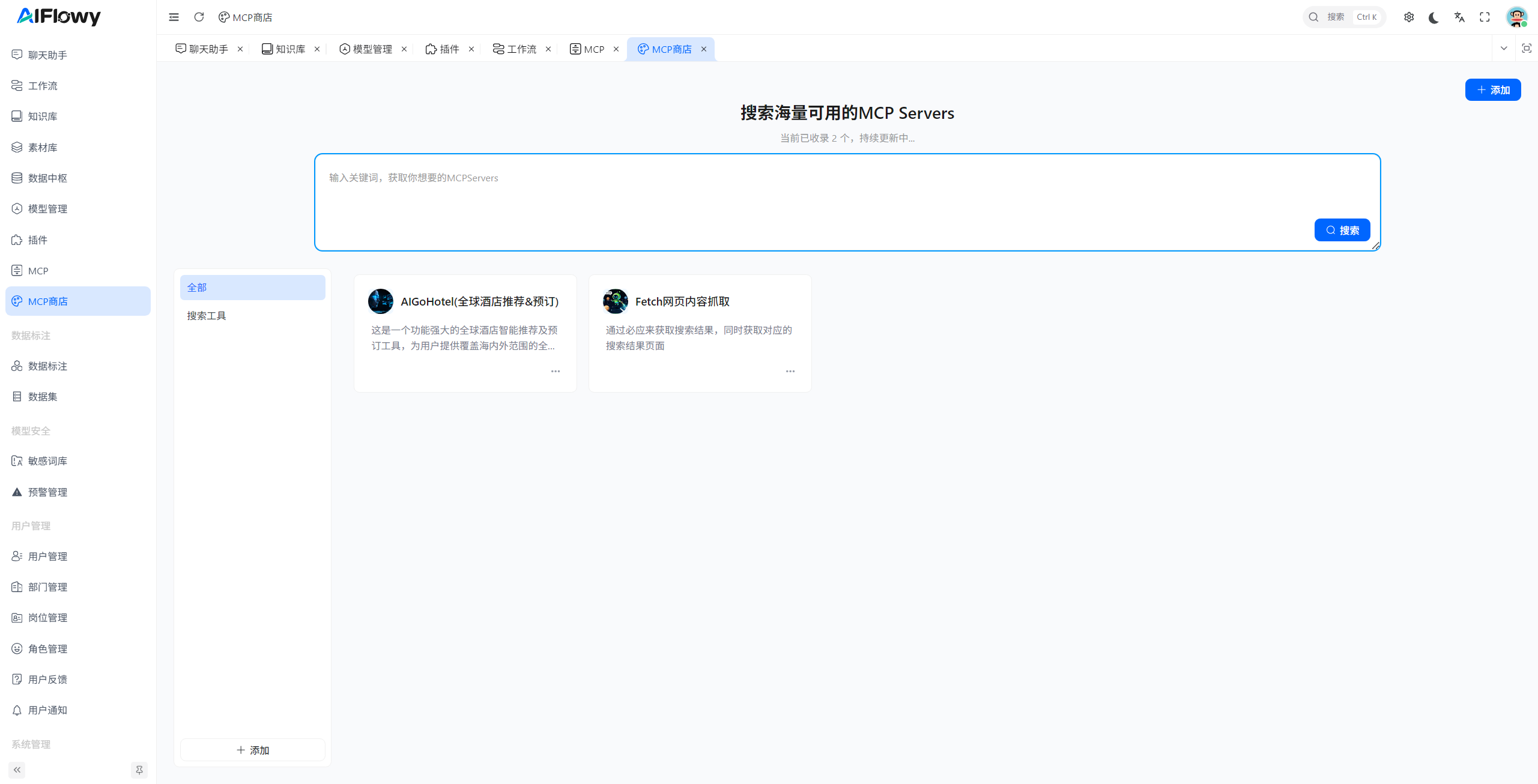Toggle fullscreen mode
The image size is (1538, 784).
click(x=1485, y=17)
